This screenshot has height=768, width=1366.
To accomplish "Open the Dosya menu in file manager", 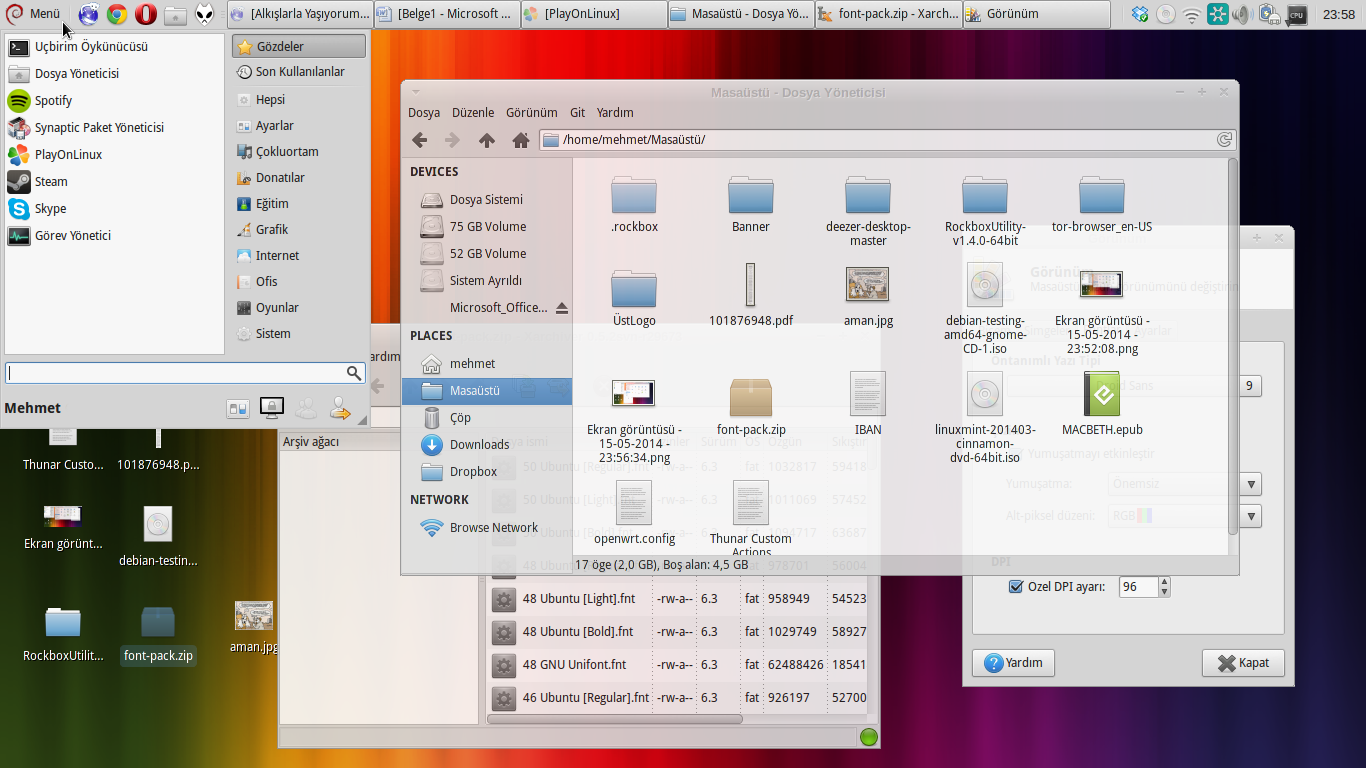I will click(424, 113).
